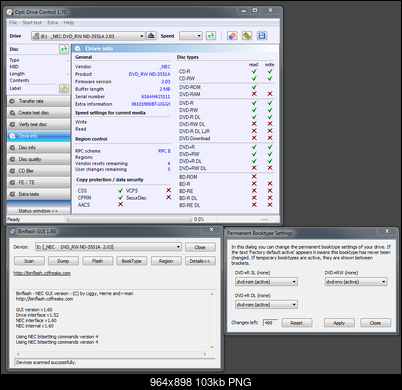Viewport: 402px width, 390px height.
Task: Click Close in Booktype Settings dialog
Action: [375, 323]
